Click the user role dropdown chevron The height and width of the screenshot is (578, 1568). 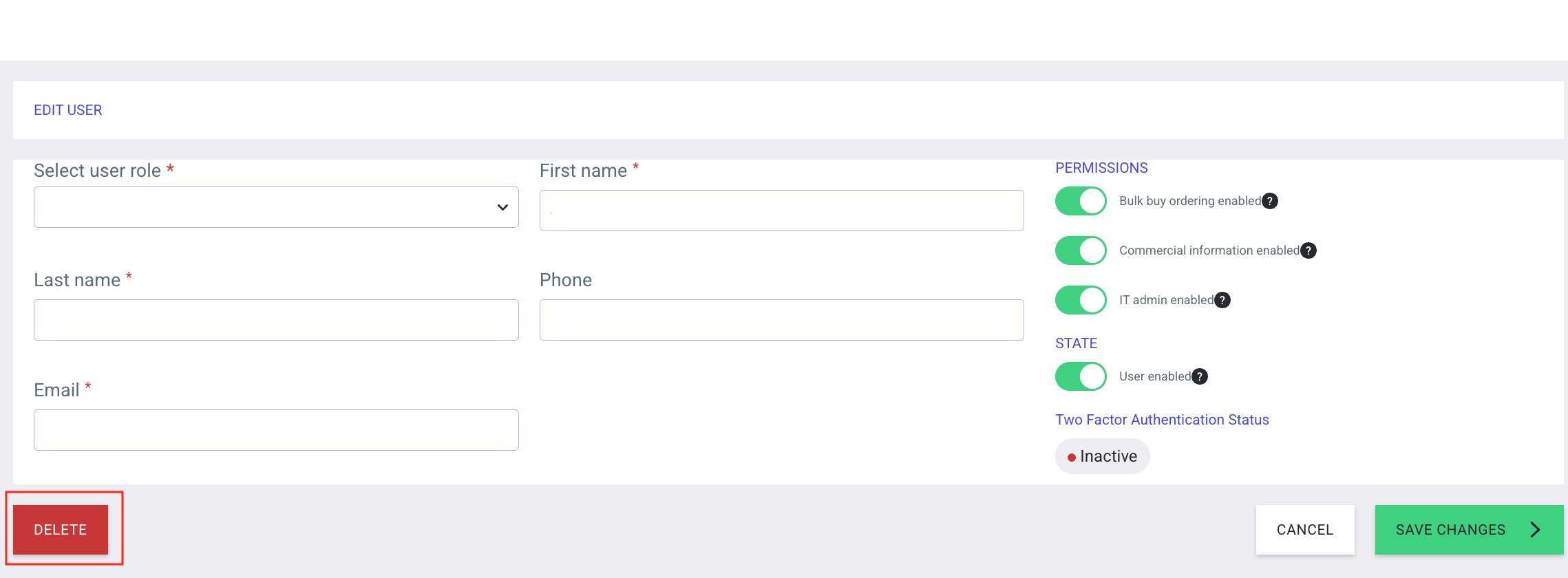(502, 207)
